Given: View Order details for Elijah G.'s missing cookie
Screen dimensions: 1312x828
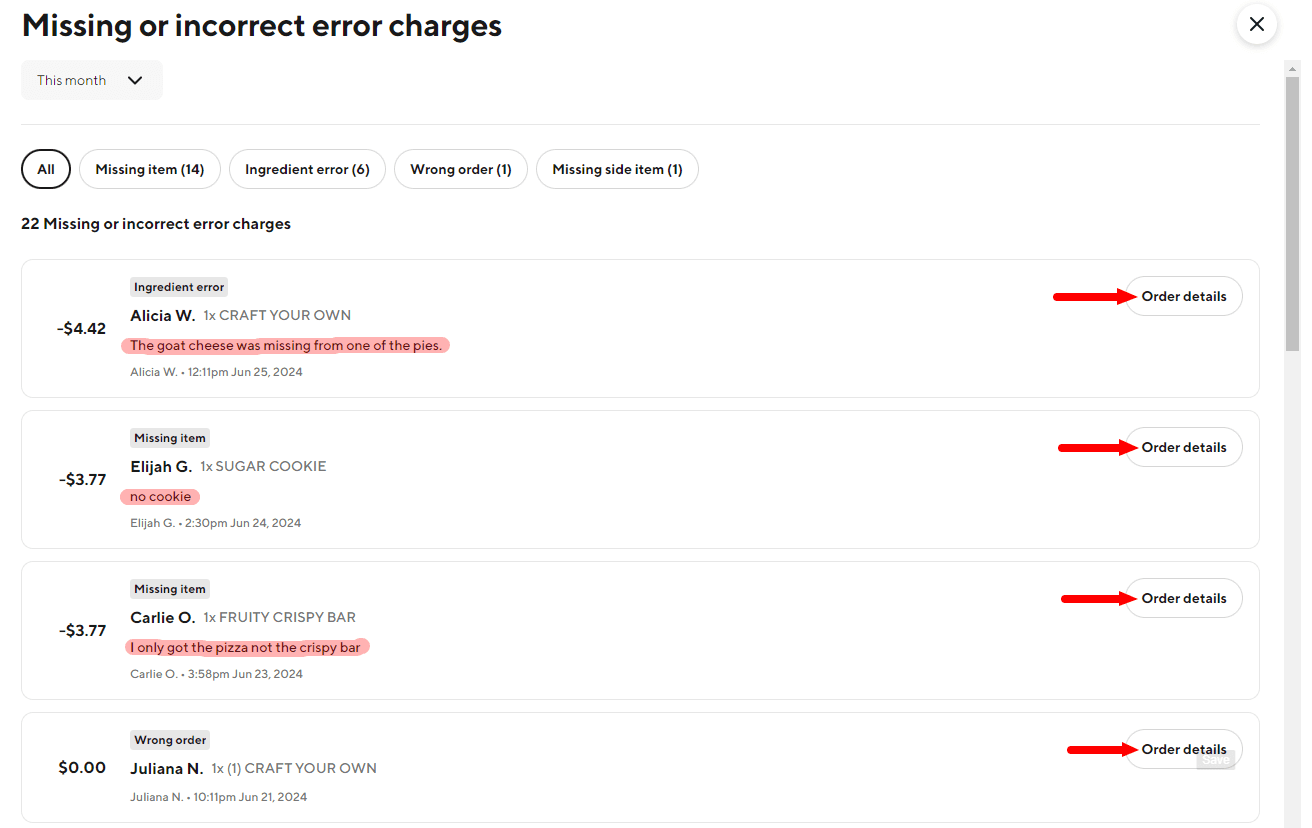Looking at the screenshot, I should tap(1183, 447).
